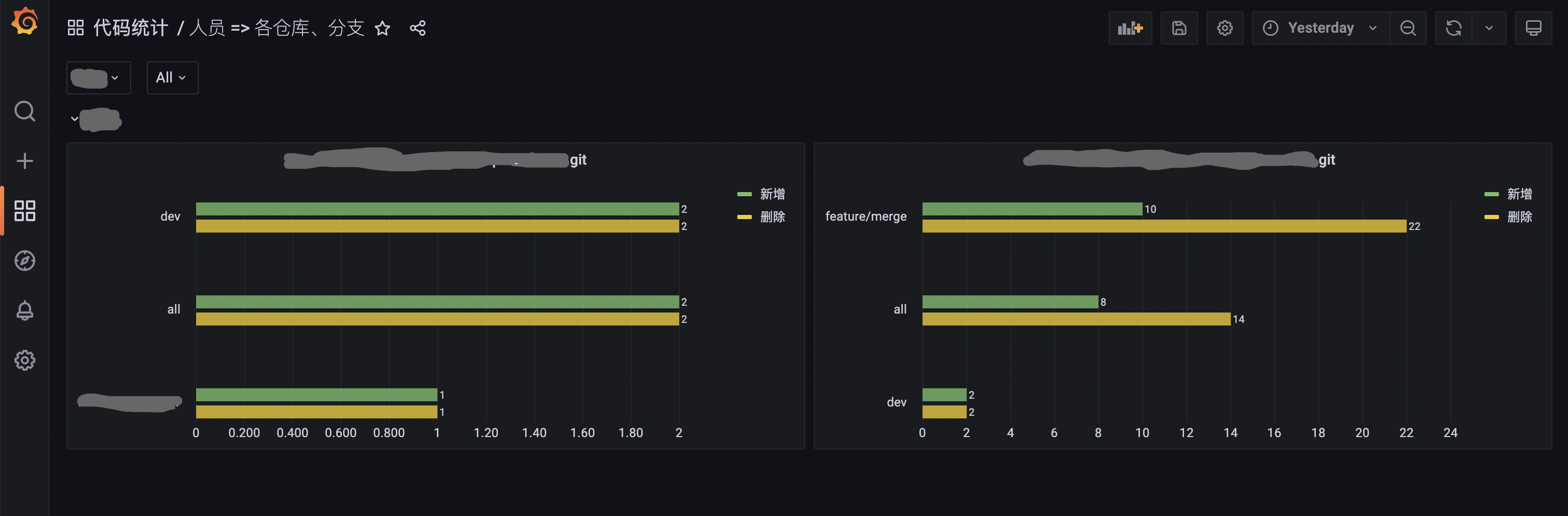The height and width of the screenshot is (516, 1568).
Task: Click the dev label in right panel
Action: pyautogui.click(x=897, y=402)
